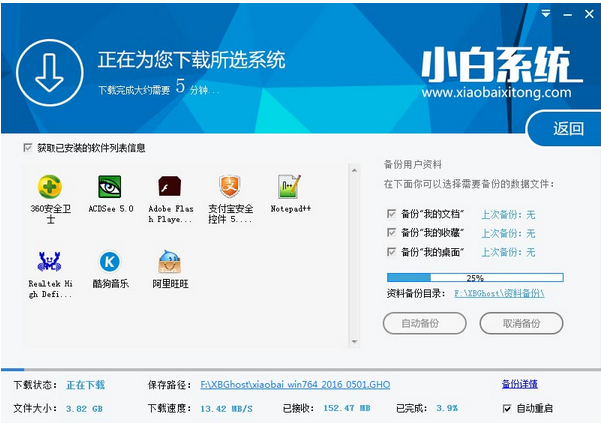Viewport: 601px width, 426px height.
Task: Click the large download arrow icon
Action: click(x=46, y=71)
